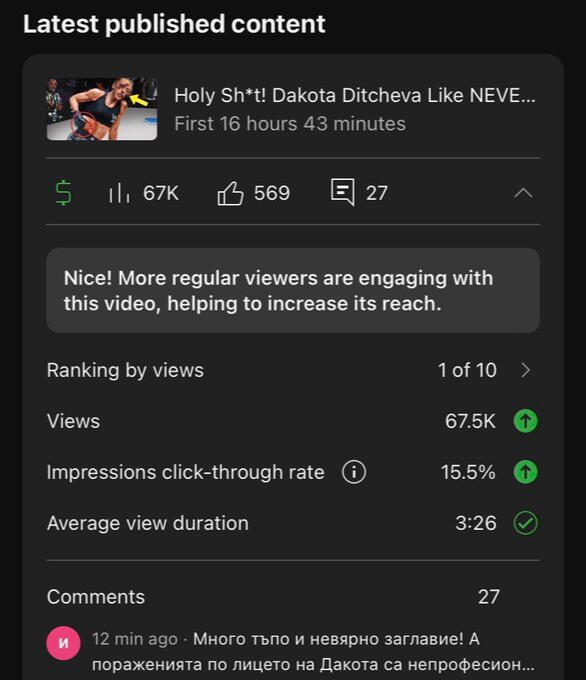Open the latest comment posted 12 min ago

pos(313,651)
